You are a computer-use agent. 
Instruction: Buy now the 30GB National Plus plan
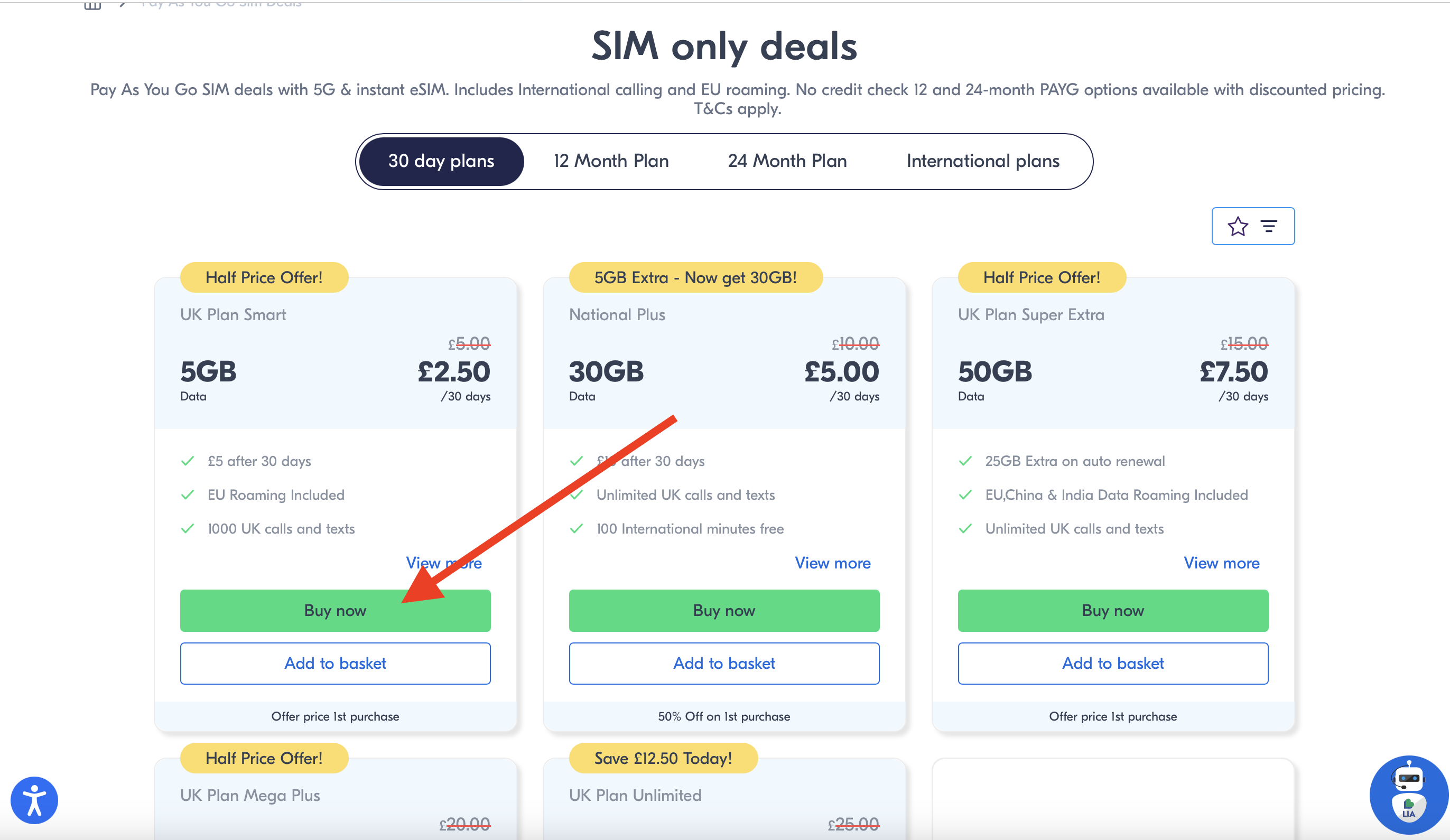click(724, 610)
